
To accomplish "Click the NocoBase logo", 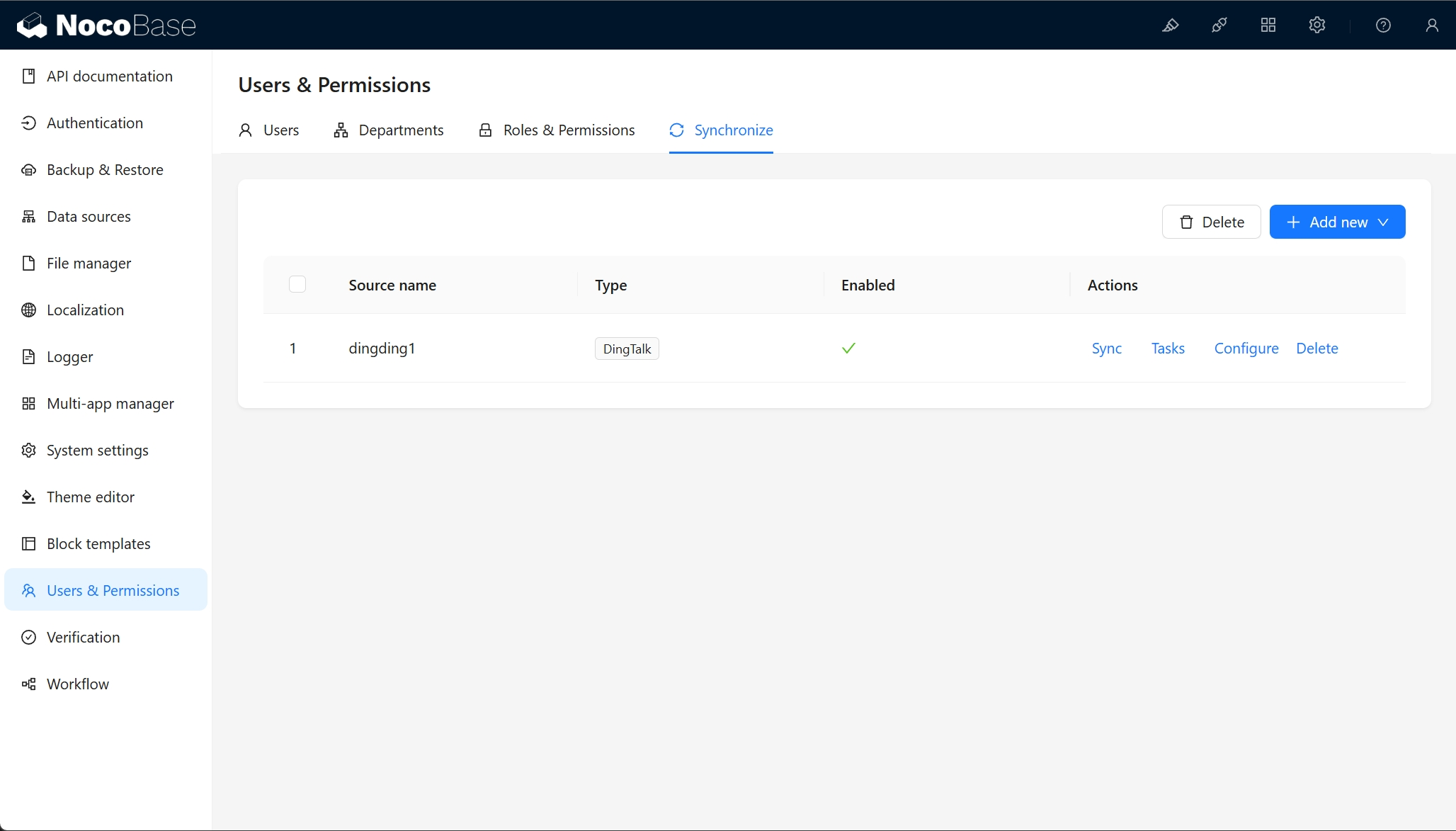I will (x=106, y=26).
